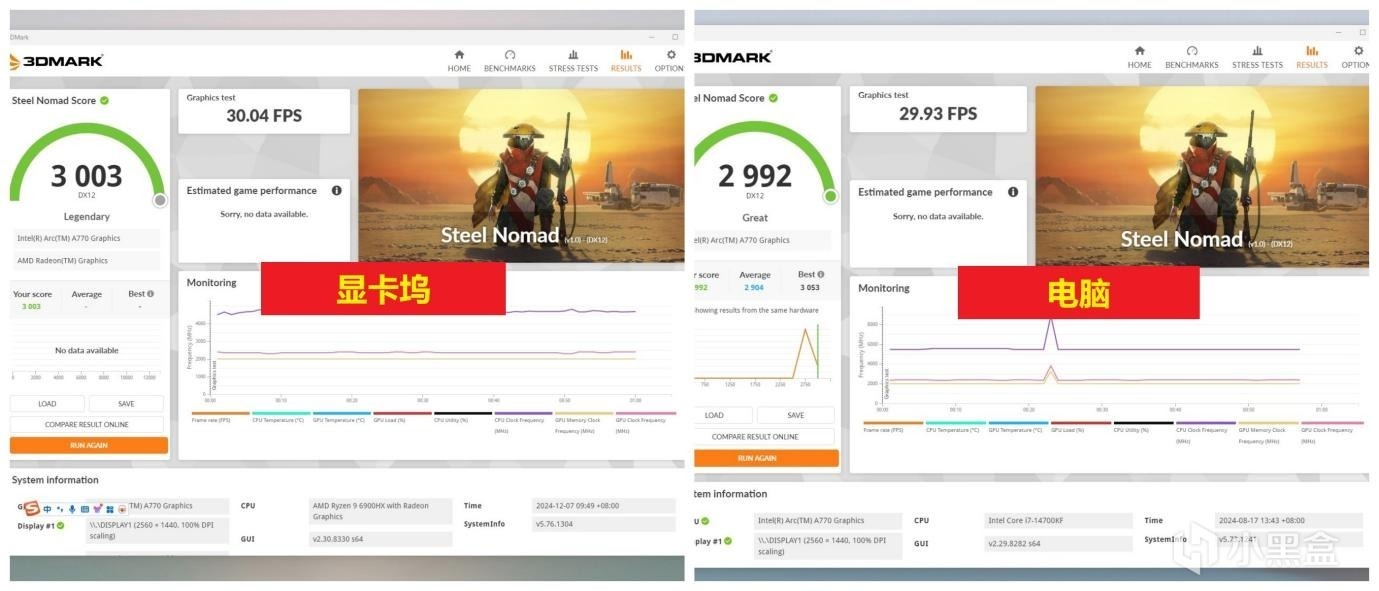The width and height of the screenshot is (1379, 591).
Task: Toggle GPU Load legend in right chart
Action: pos(1081,427)
